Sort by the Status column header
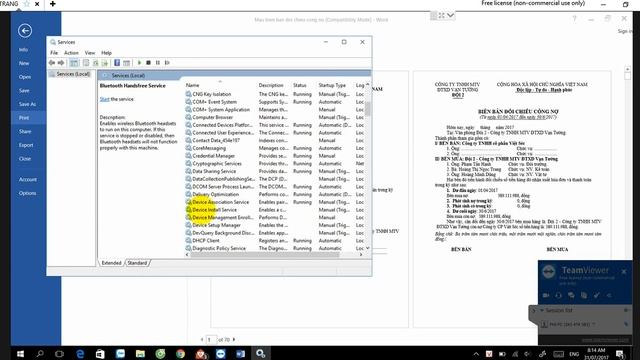Image resolution: width=640 pixels, height=360 pixels. click(x=300, y=85)
